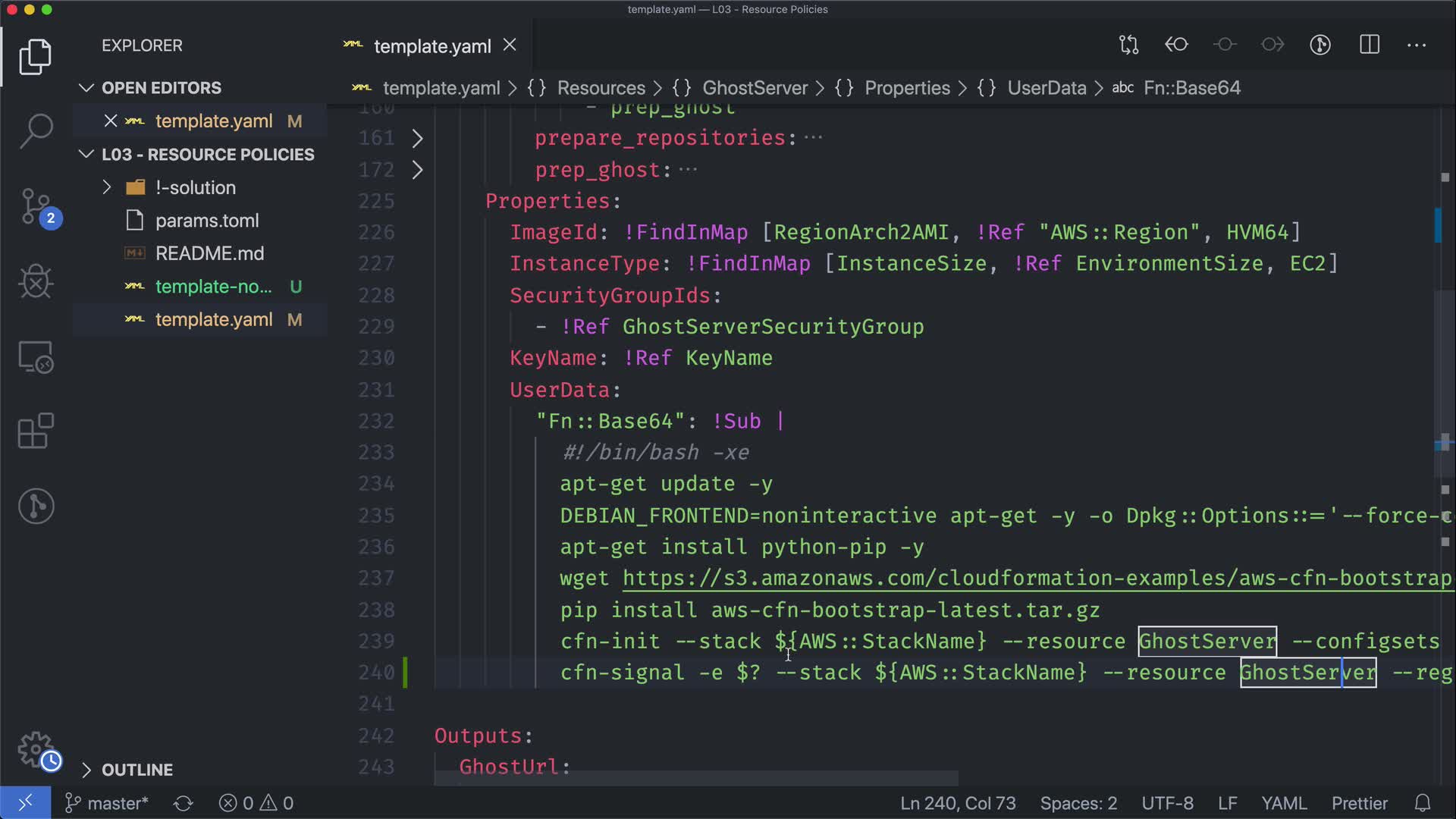Open the YAML language mode selector
This screenshot has height=819, width=1456.
(x=1283, y=803)
